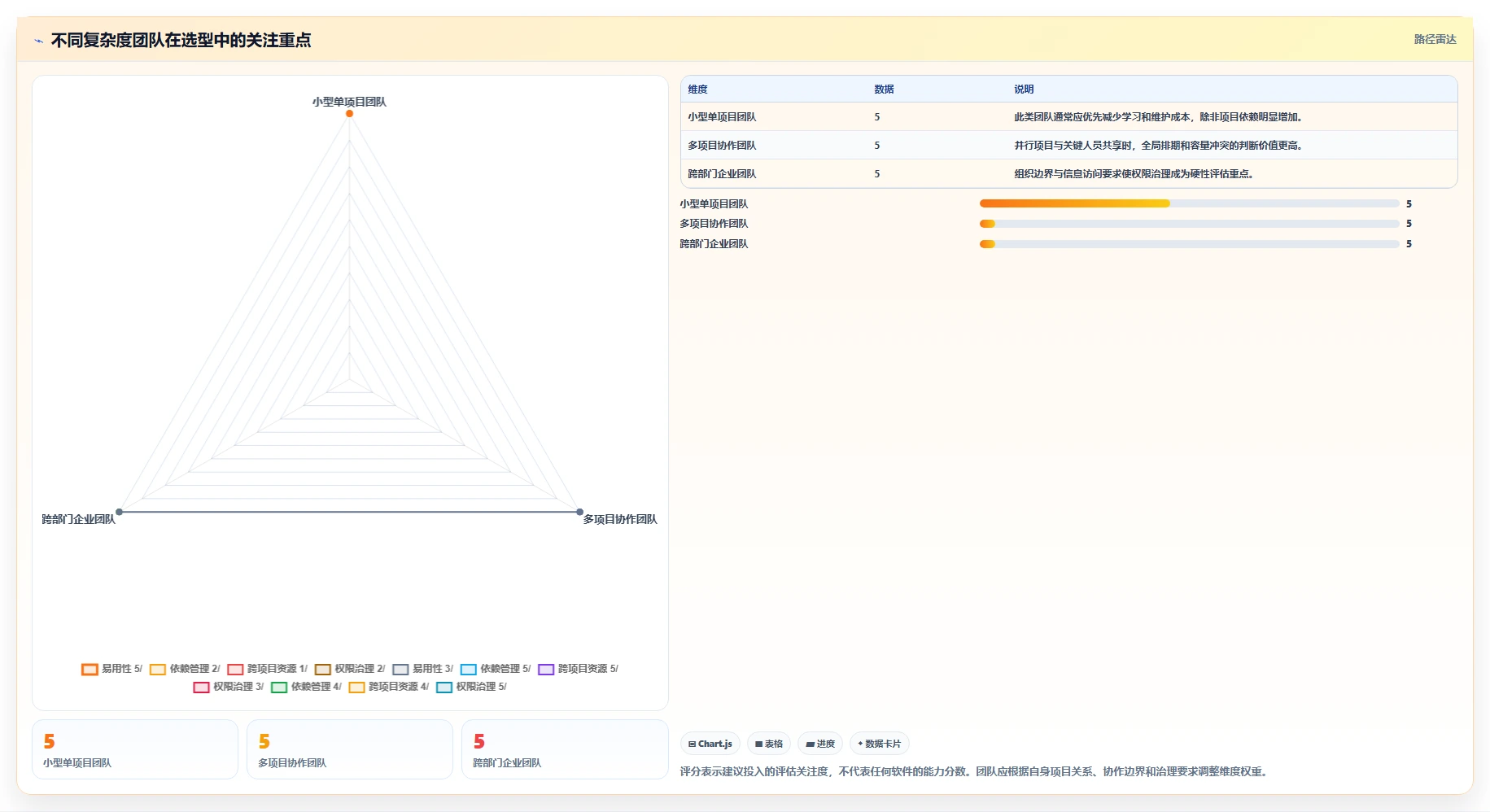The height and width of the screenshot is (812, 1490).
Task: Select the 小型单项目团队 table row name
Action: coord(722,117)
